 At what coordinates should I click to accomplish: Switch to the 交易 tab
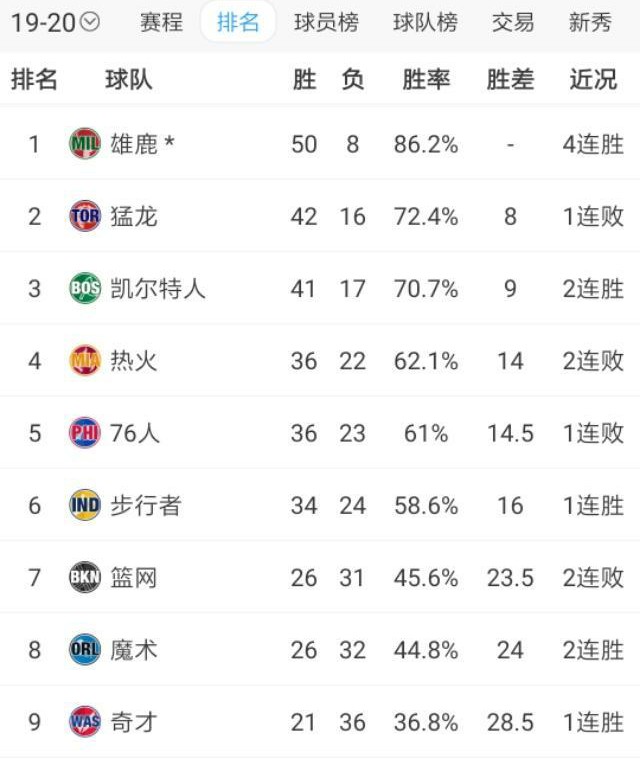(513, 22)
